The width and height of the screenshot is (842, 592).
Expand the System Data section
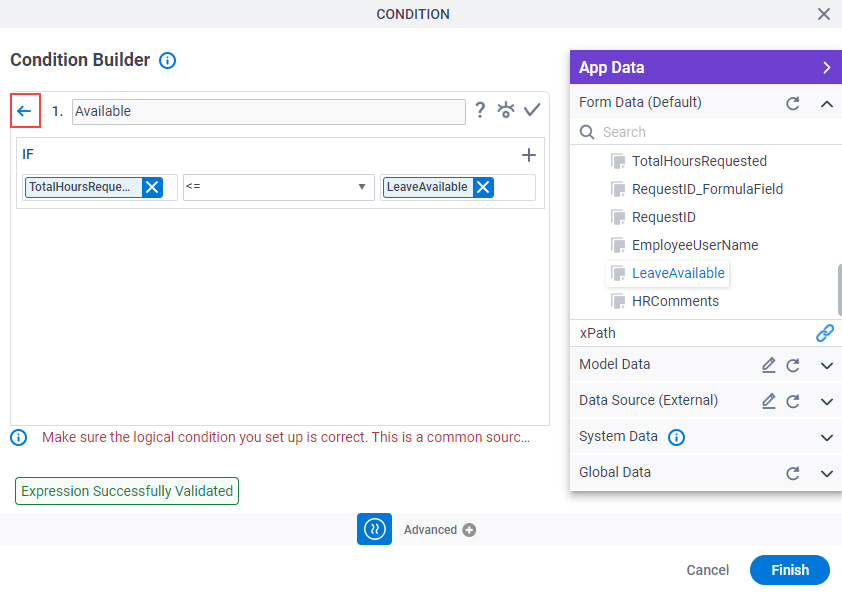click(x=827, y=437)
